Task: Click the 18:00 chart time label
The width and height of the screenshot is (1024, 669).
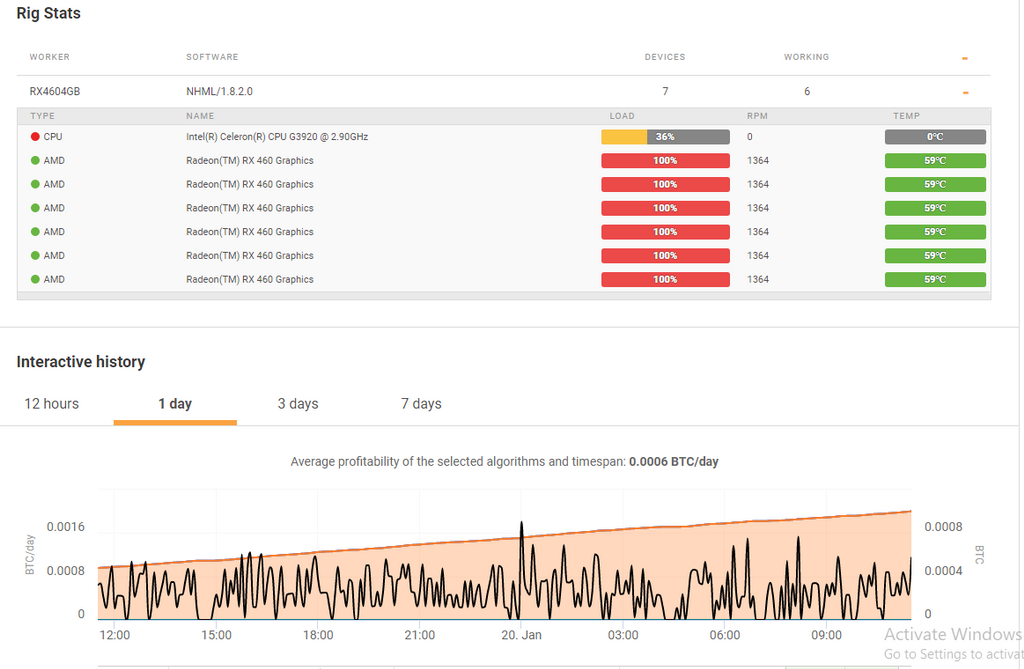Action: point(318,635)
